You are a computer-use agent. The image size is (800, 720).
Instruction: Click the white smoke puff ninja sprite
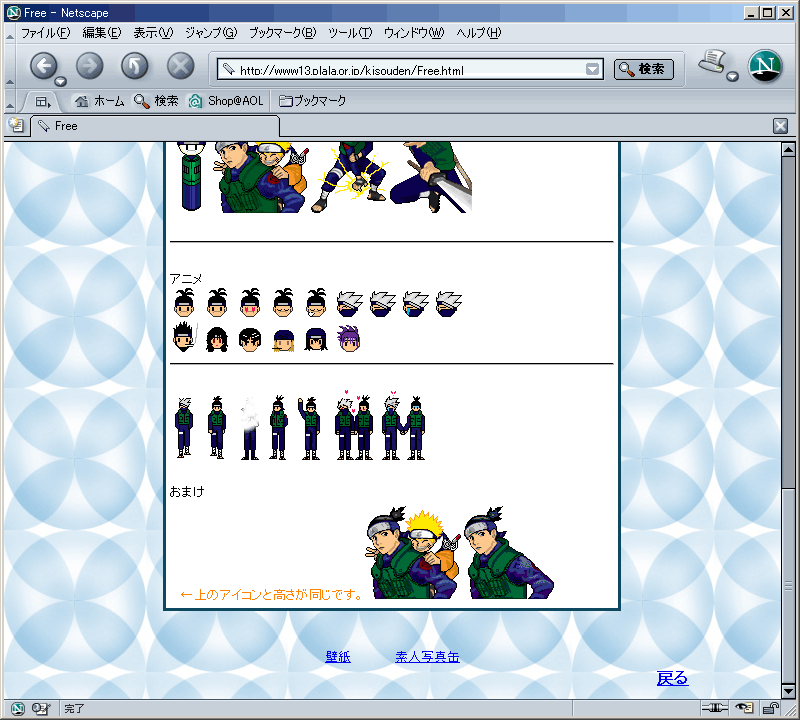(x=249, y=429)
